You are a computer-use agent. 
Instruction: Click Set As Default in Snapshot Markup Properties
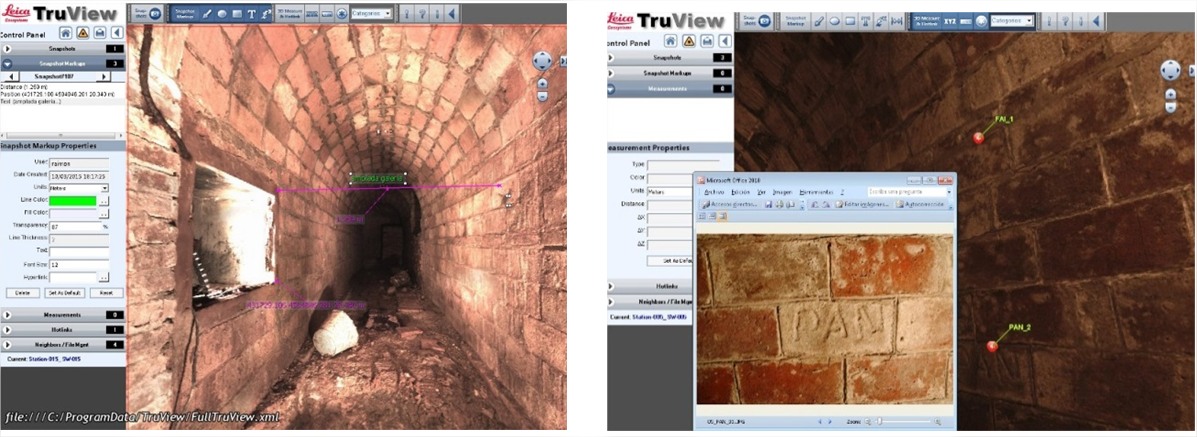(64, 293)
